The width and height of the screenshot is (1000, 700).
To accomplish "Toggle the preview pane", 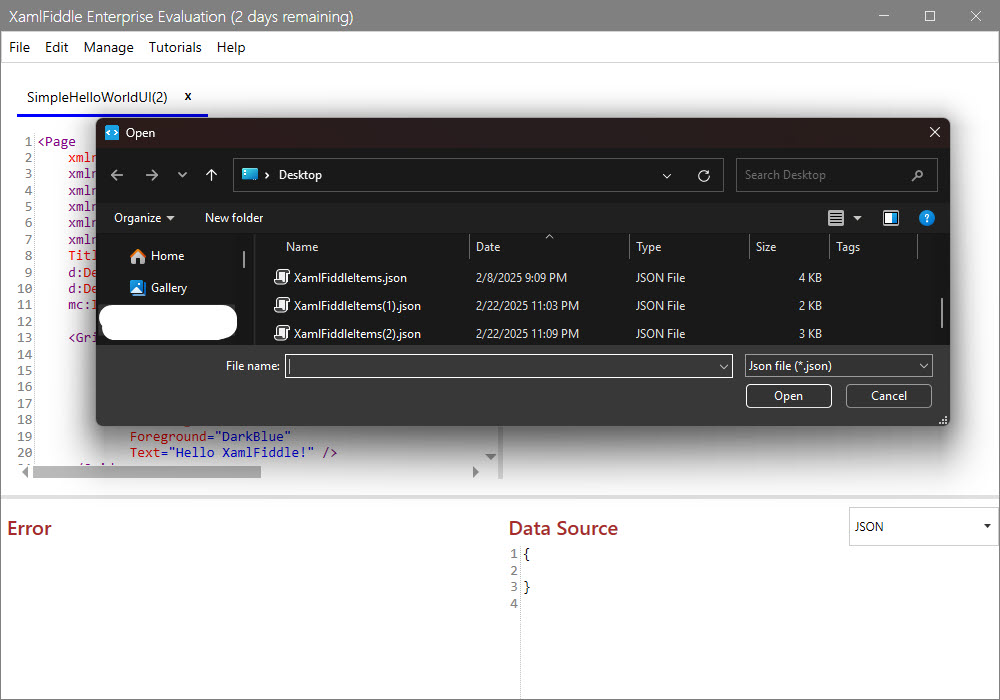I will (890, 218).
